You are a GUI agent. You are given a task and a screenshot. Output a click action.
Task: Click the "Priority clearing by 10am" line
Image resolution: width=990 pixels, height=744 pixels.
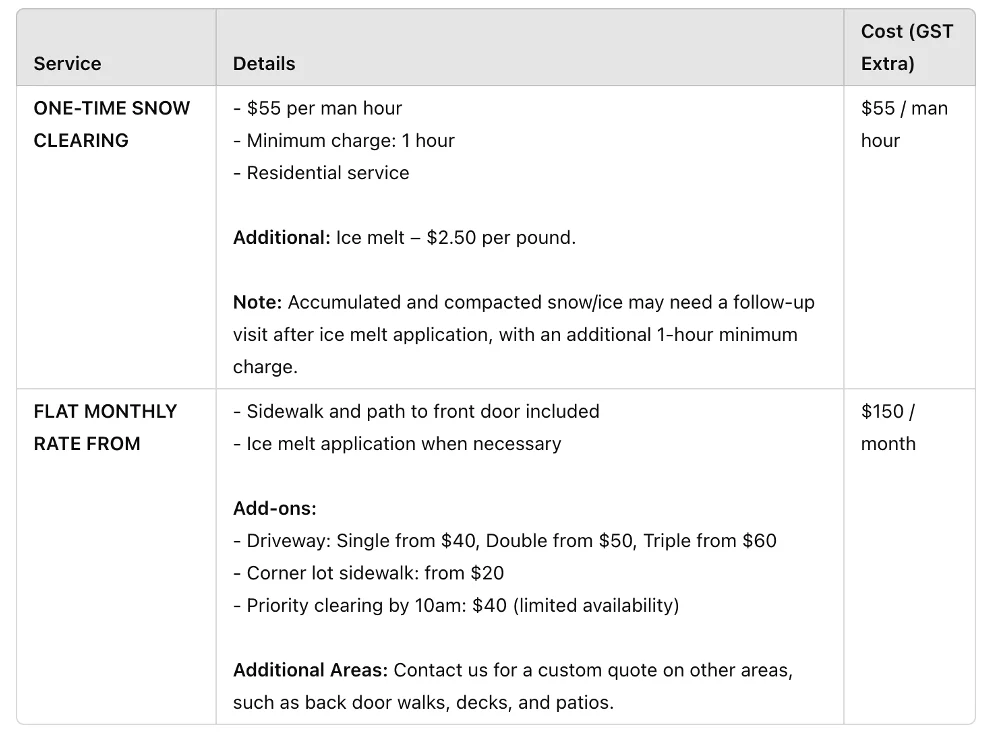click(x=456, y=605)
